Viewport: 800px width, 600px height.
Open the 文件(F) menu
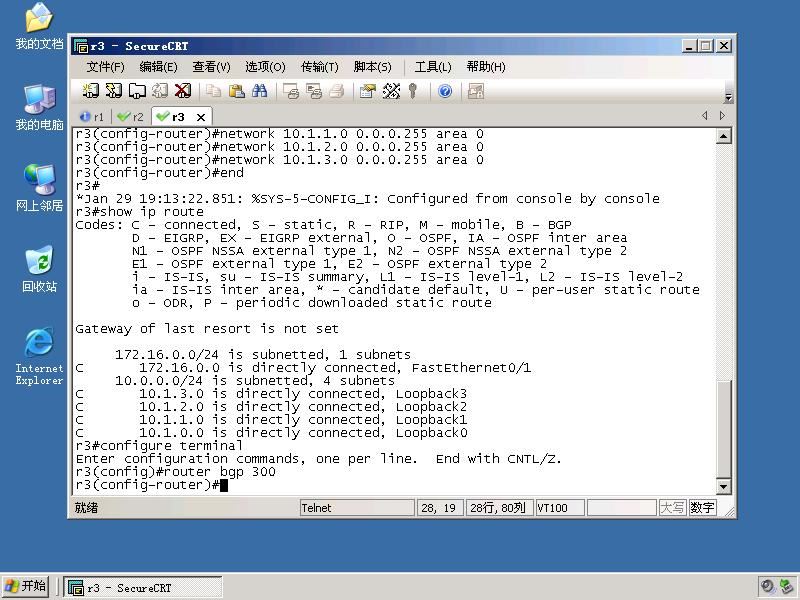105,67
